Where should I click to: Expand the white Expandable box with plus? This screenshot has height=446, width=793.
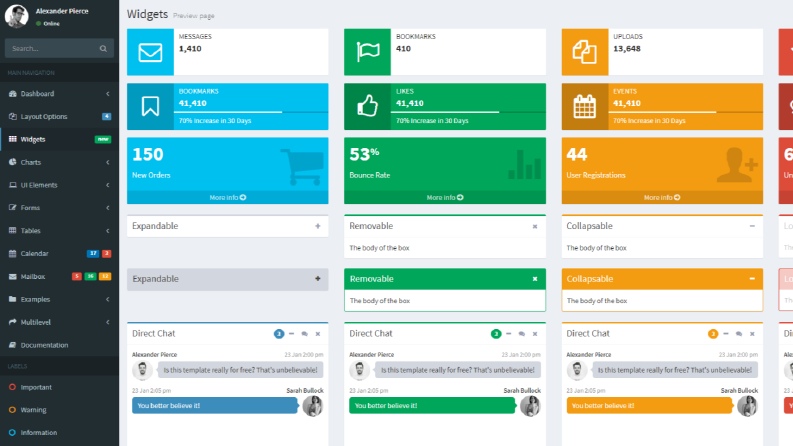pyautogui.click(x=318, y=226)
